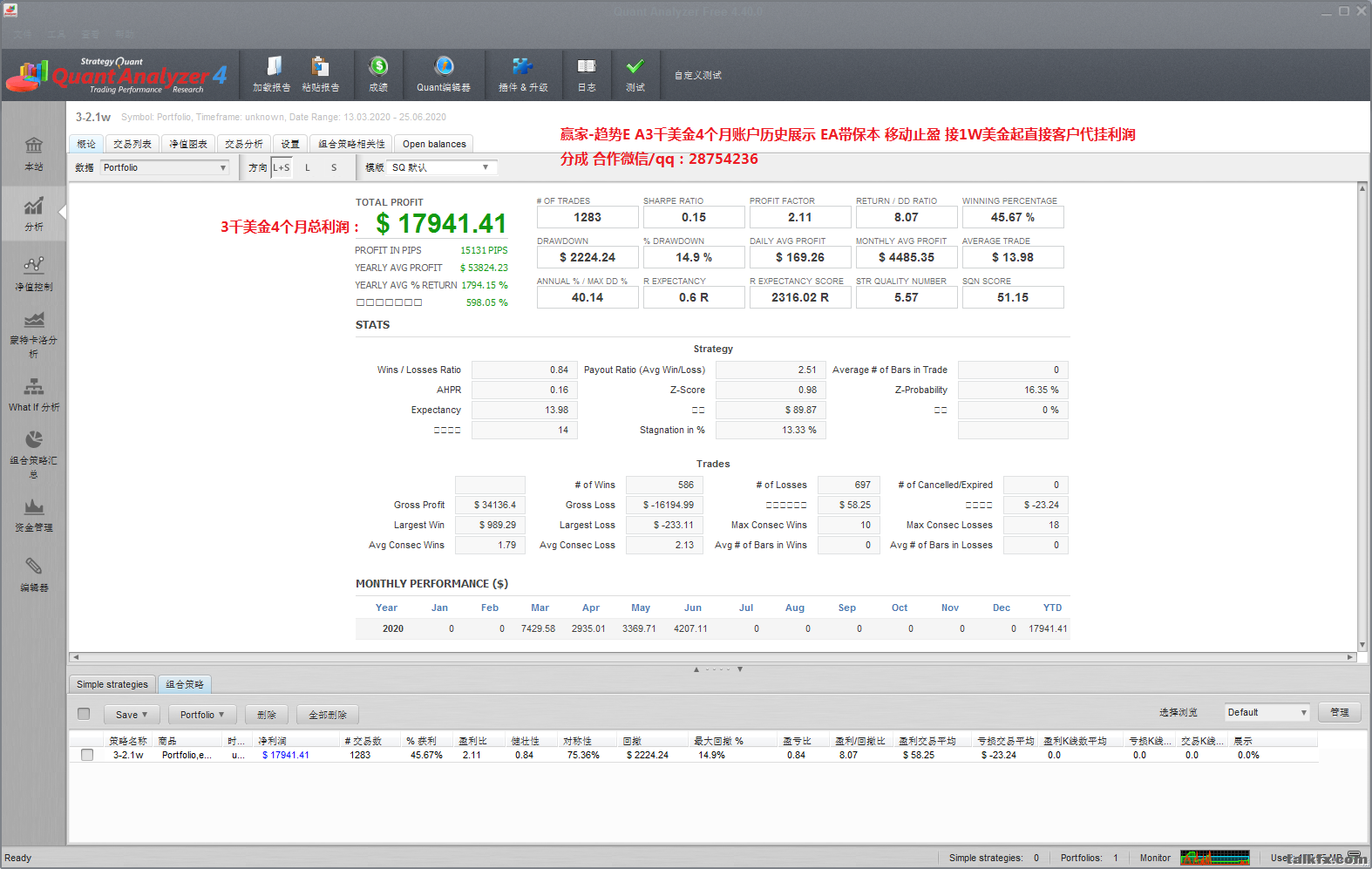Switch to the 交易分析 trade analysis tab
Image resolution: width=1372 pixels, height=869 pixels.
(244, 144)
